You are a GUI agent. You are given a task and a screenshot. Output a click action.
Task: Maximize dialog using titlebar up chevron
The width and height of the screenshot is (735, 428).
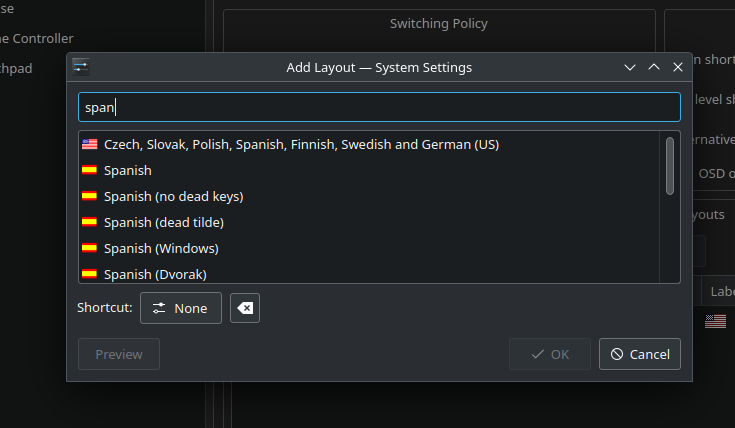coord(654,67)
